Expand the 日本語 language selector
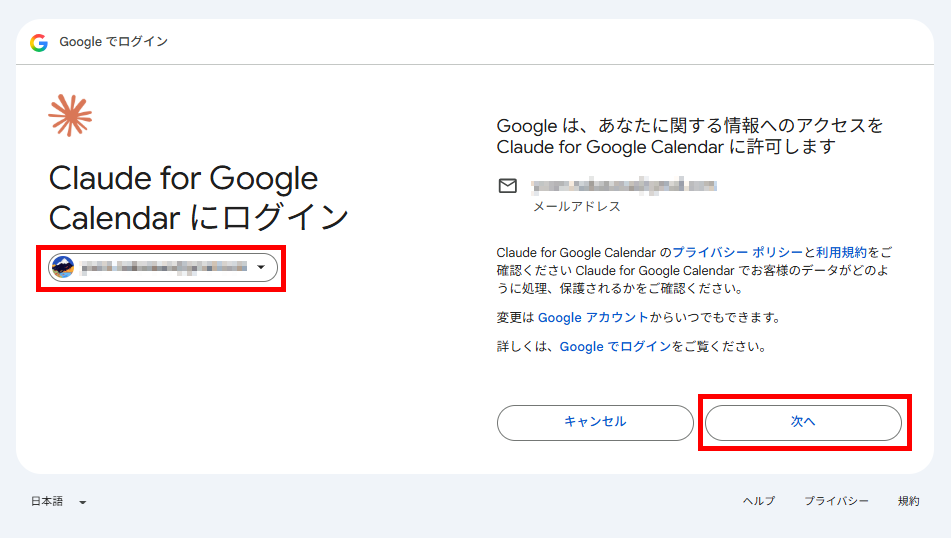951x538 pixels. pyautogui.click(x=59, y=502)
